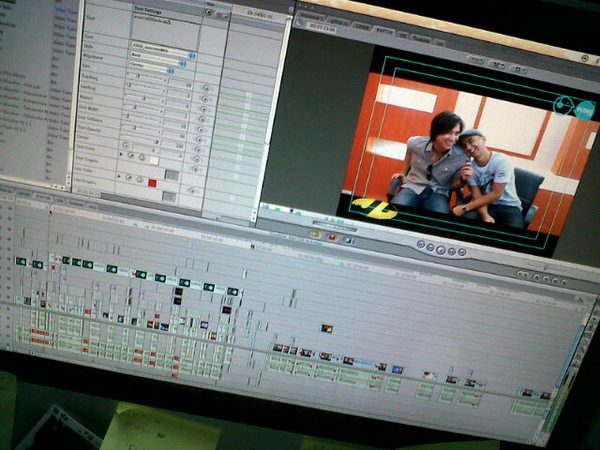600x450 pixels.
Task: Open the red Line Color swatch
Action: 152,183
